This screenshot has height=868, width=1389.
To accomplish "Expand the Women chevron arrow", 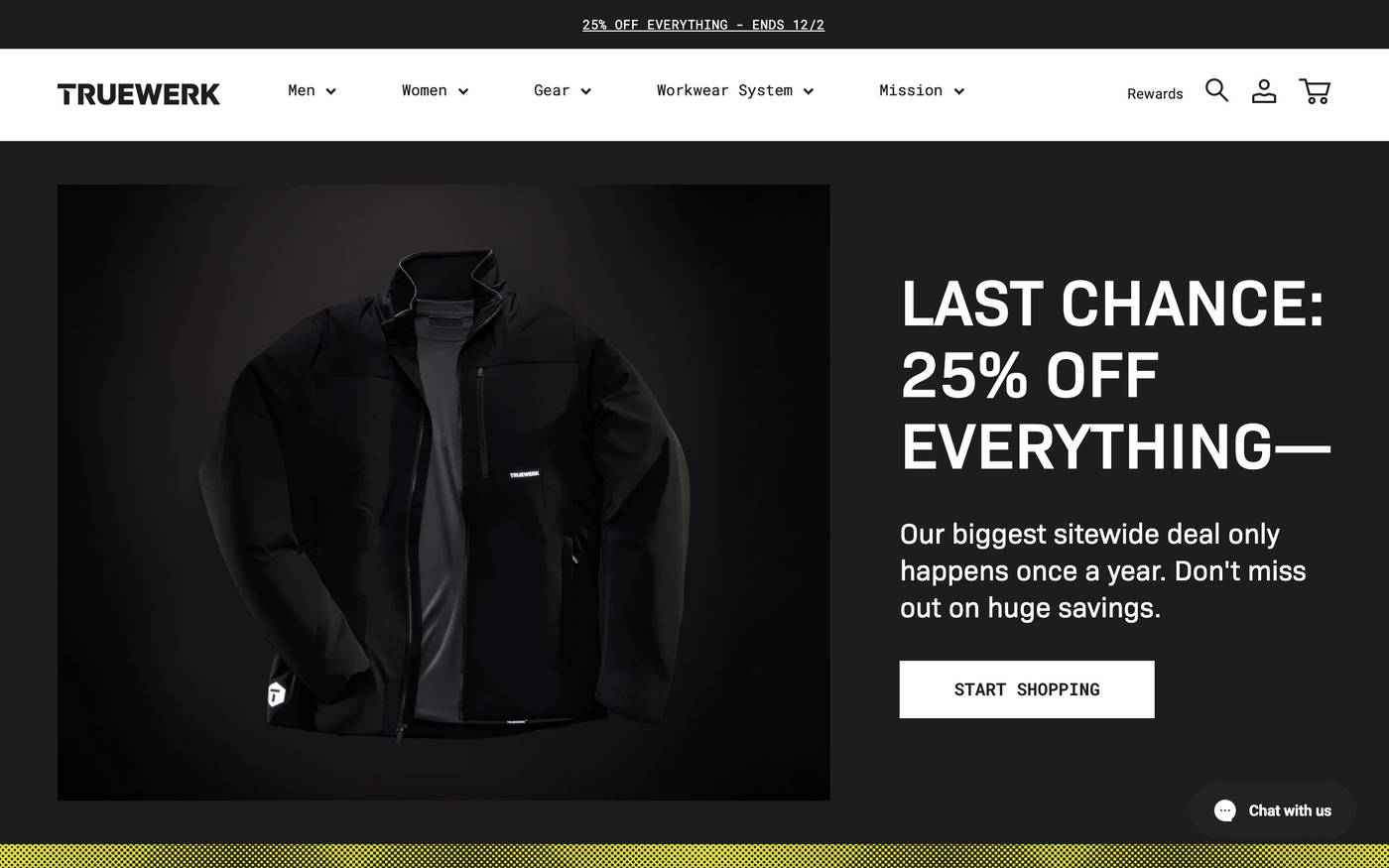I will click(x=463, y=91).
